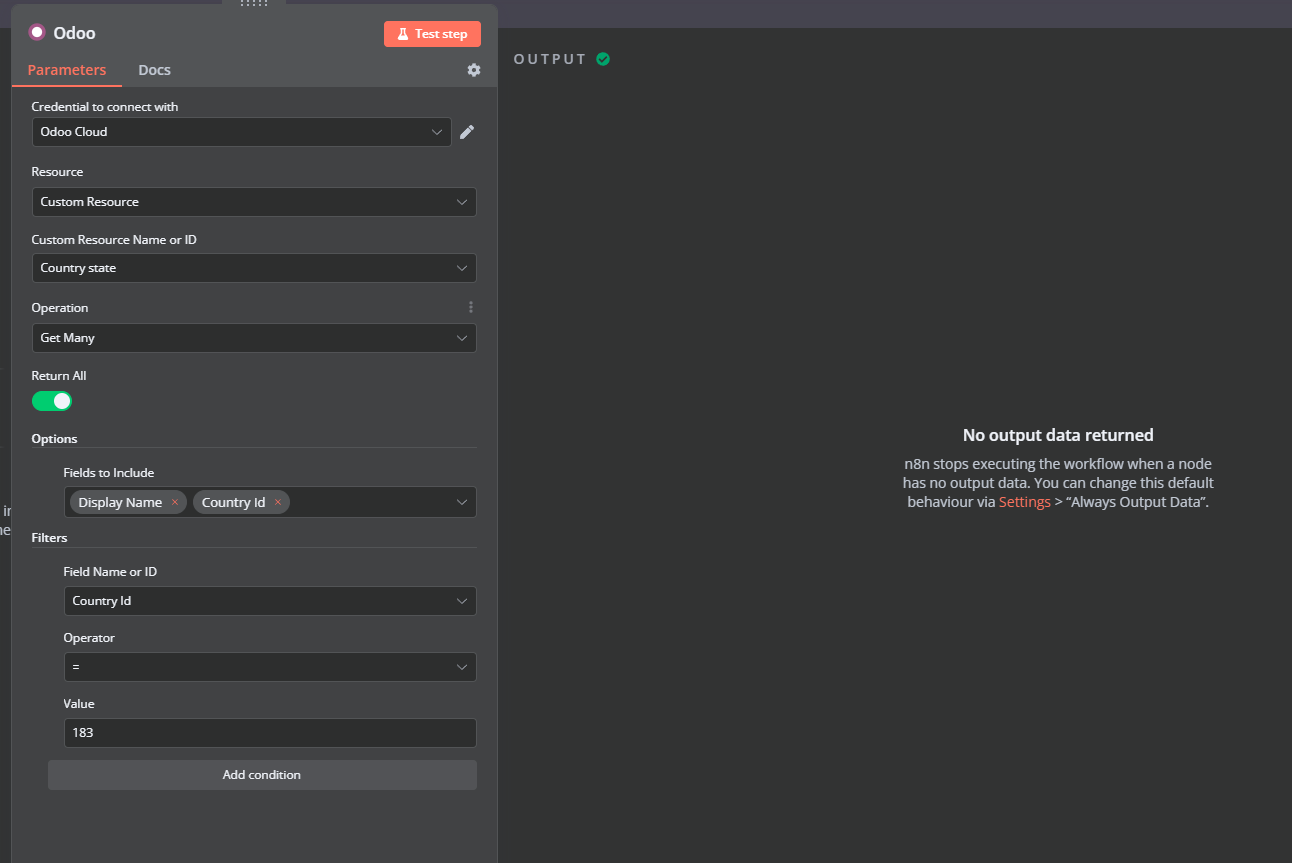Expand the Resource dropdown
This screenshot has width=1292, height=863.
pos(254,202)
